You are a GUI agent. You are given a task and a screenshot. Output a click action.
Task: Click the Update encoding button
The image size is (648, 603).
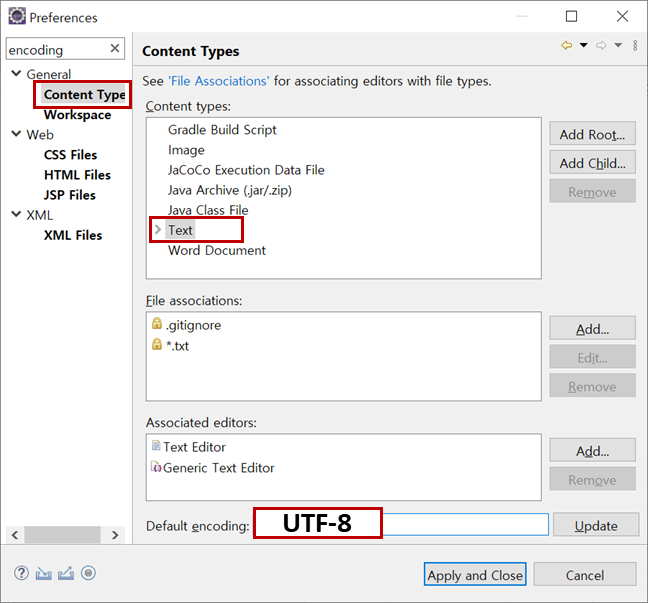coord(596,525)
